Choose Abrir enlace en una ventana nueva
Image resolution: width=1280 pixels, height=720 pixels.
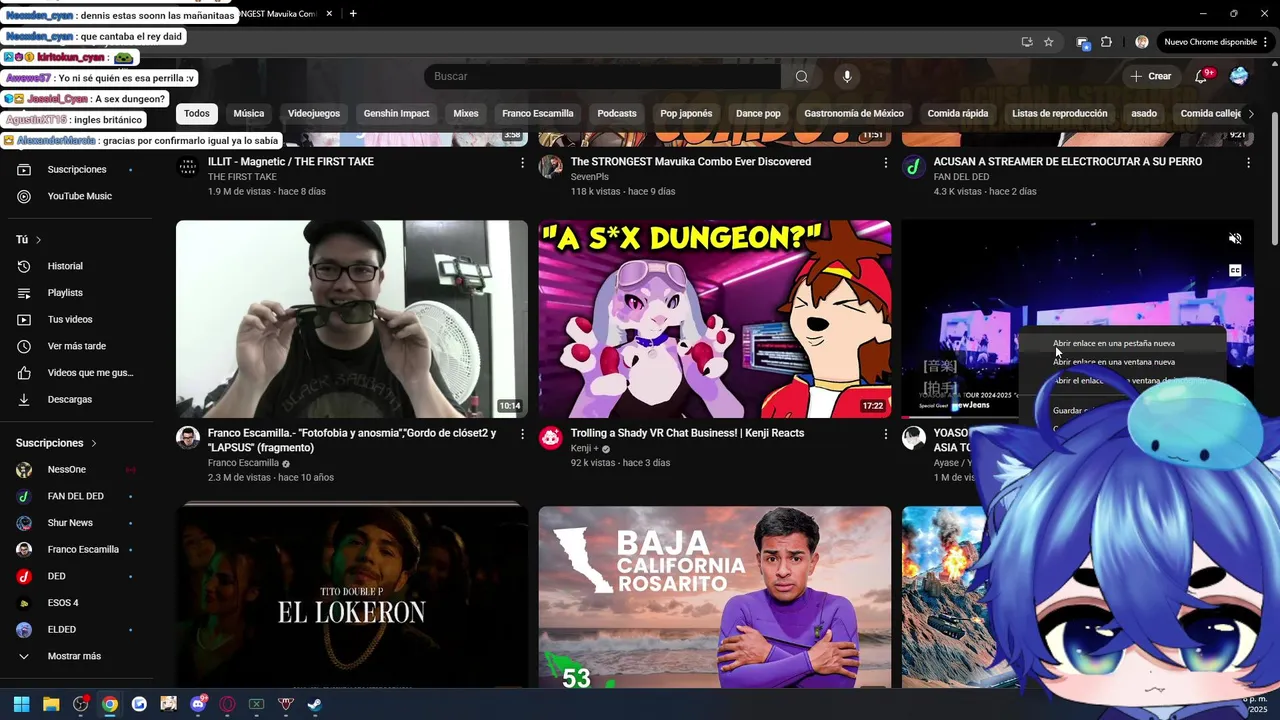pyautogui.click(x=1121, y=362)
